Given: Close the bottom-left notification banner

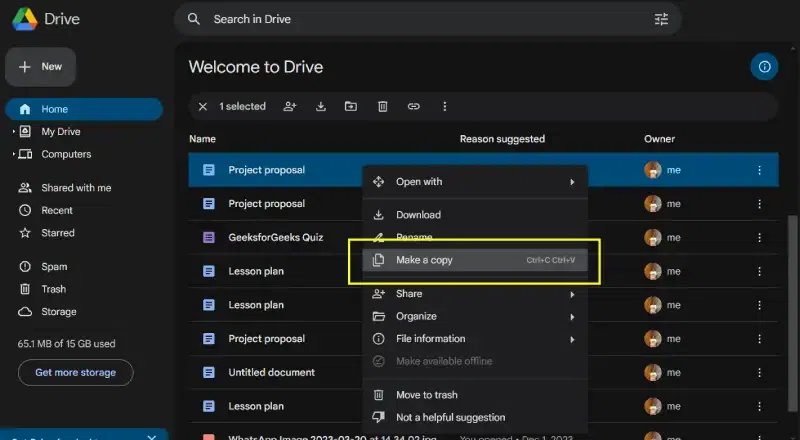Looking at the screenshot, I should pos(152,437).
